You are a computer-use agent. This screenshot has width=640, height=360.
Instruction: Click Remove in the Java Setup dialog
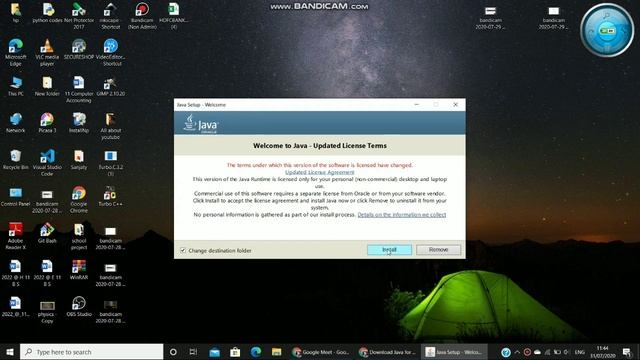(x=438, y=250)
